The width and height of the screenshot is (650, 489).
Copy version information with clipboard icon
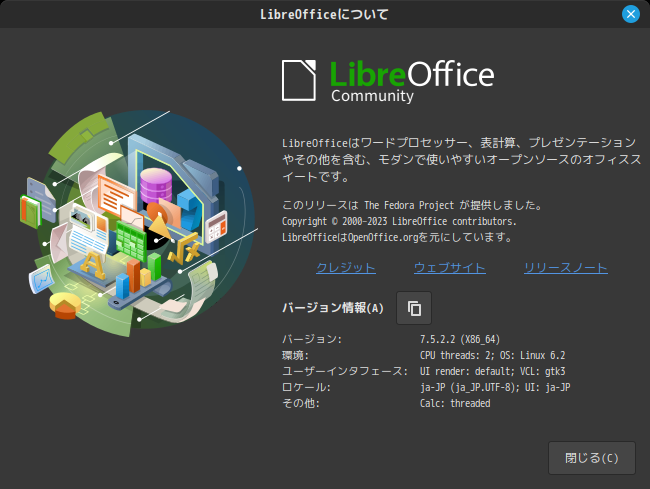click(x=414, y=308)
